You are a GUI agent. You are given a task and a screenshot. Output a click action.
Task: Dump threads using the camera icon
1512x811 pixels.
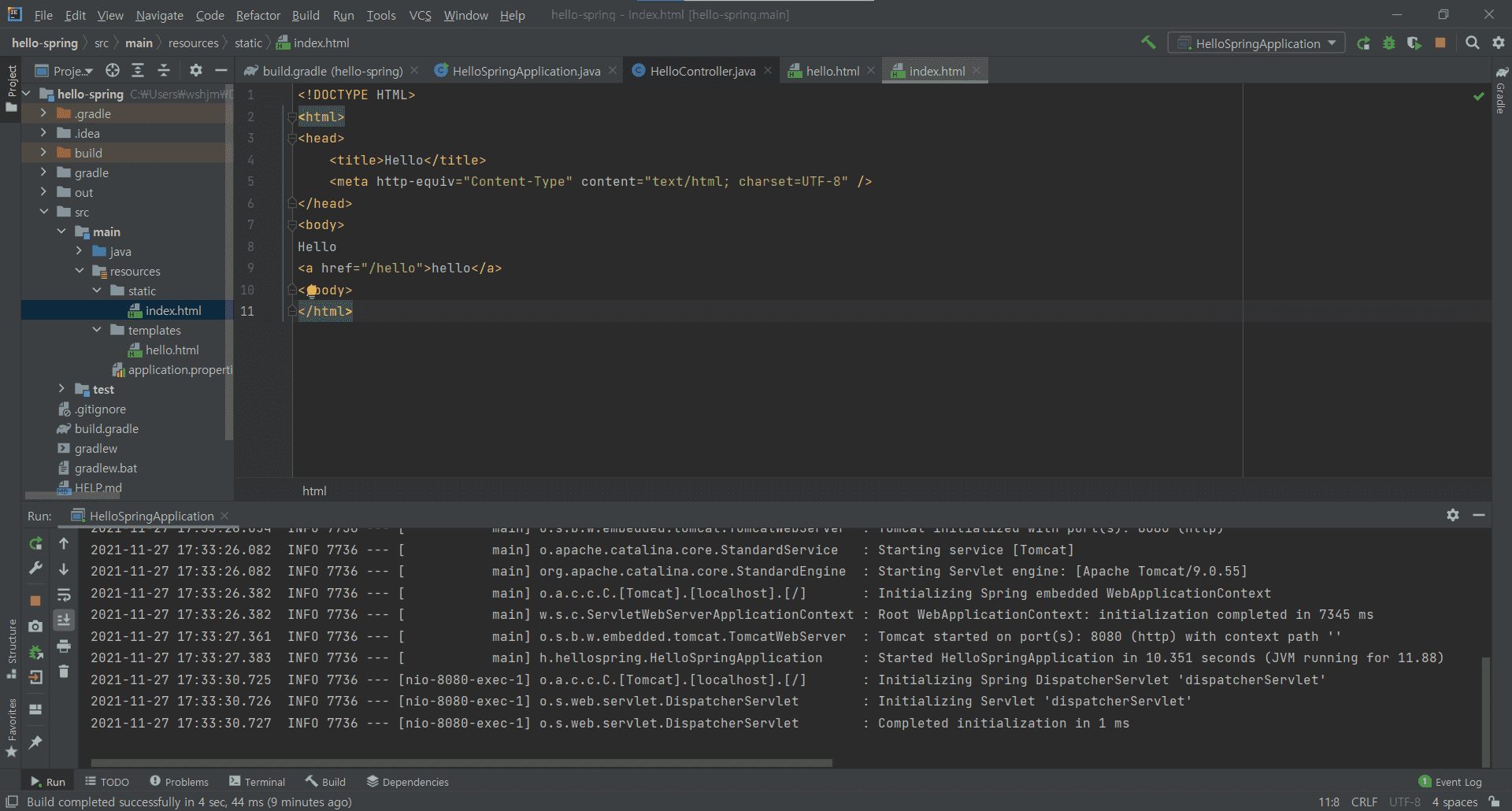(x=35, y=626)
